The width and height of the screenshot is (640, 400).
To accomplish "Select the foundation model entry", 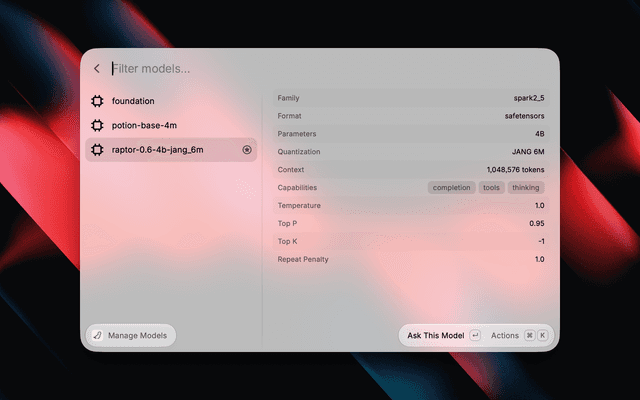I will tap(171, 101).
